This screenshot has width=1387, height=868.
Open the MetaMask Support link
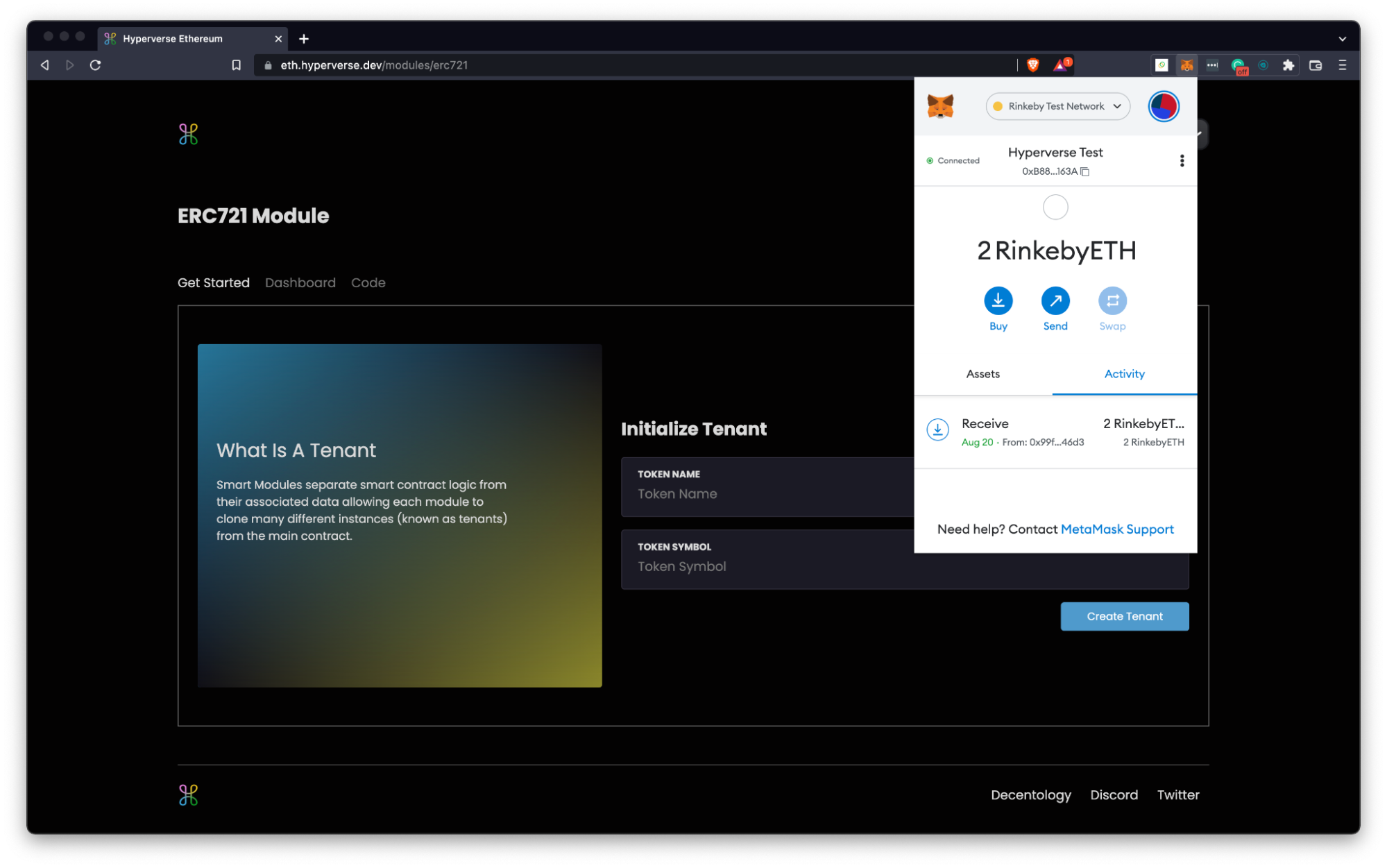tap(1117, 529)
